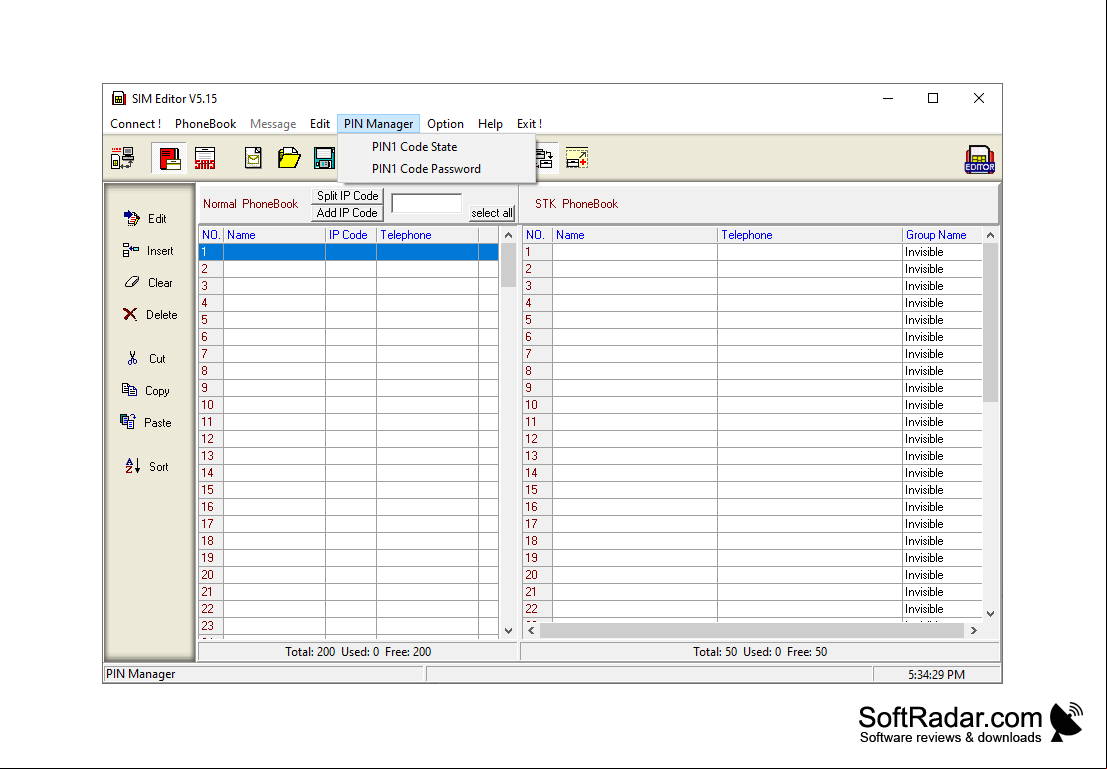Viewport: 1107px width, 769px height.
Task: Open the Help menu
Action: pos(490,124)
